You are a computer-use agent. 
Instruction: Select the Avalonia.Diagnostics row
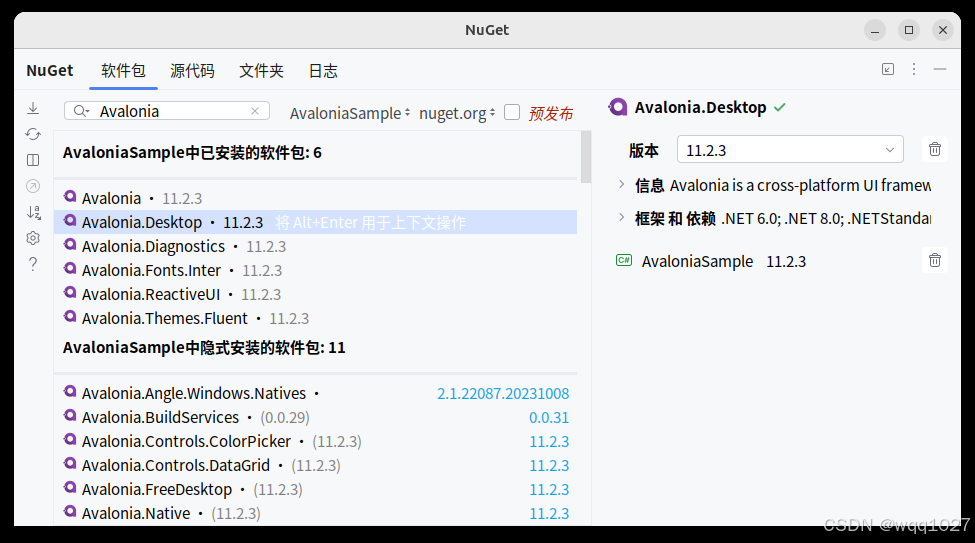tap(315, 246)
